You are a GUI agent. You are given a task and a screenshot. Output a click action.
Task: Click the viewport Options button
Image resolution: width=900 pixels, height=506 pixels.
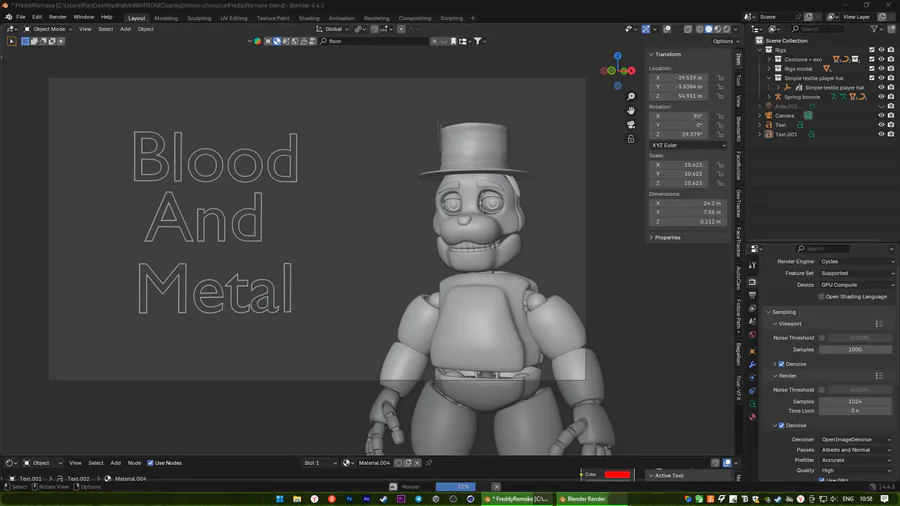pos(726,41)
